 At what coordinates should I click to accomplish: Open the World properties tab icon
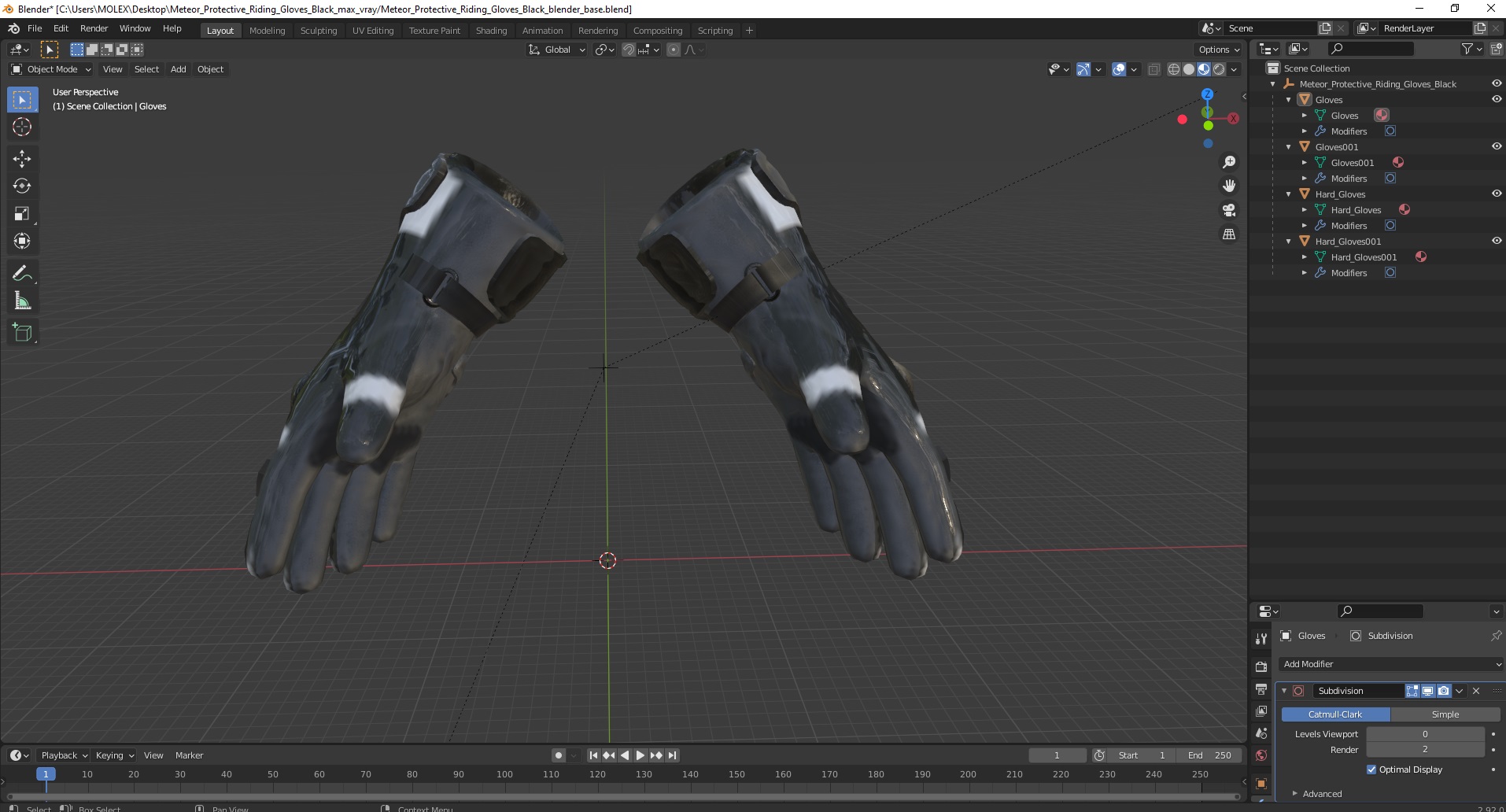click(x=1261, y=755)
